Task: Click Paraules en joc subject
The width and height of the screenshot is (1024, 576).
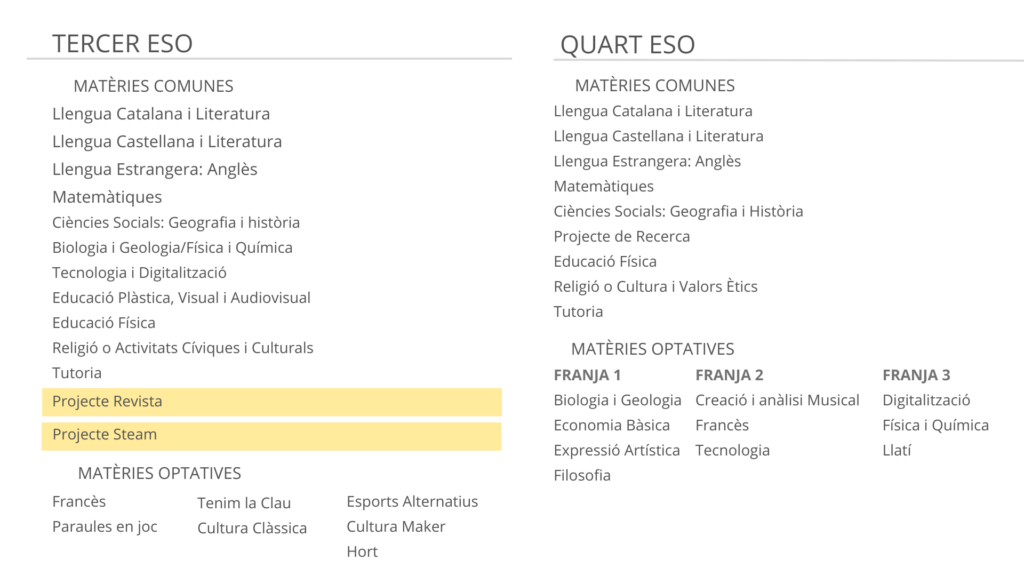Action: (105, 527)
